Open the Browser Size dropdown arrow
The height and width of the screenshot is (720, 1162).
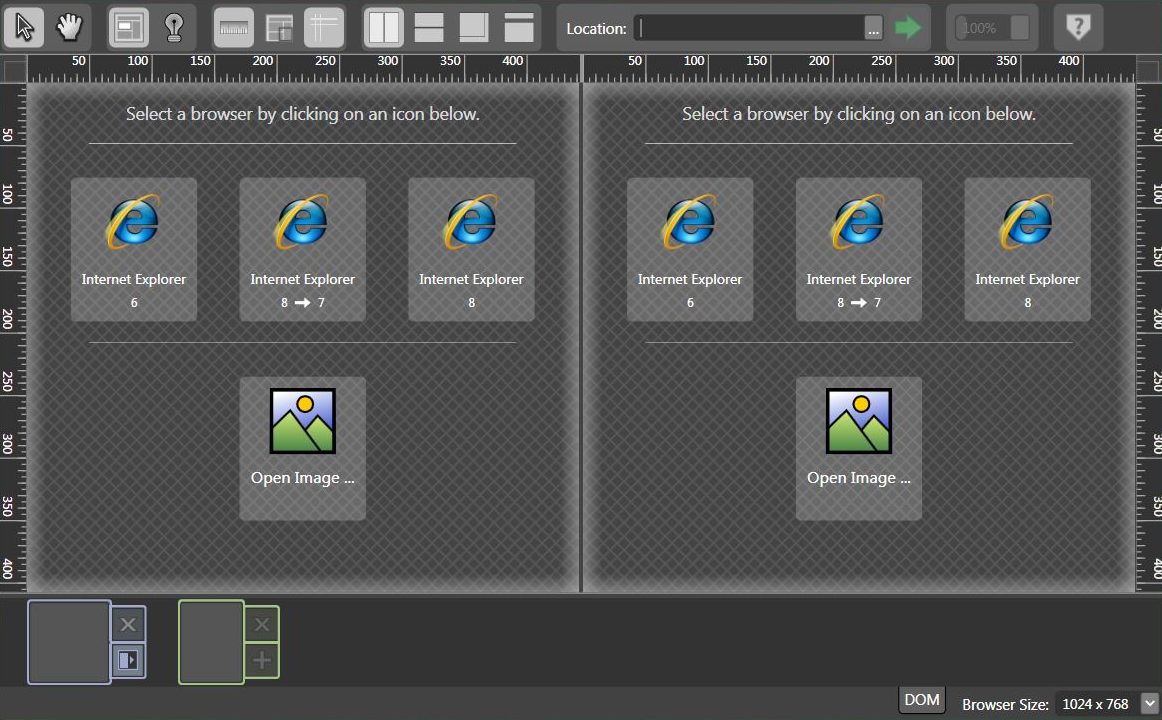[1149, 704]
